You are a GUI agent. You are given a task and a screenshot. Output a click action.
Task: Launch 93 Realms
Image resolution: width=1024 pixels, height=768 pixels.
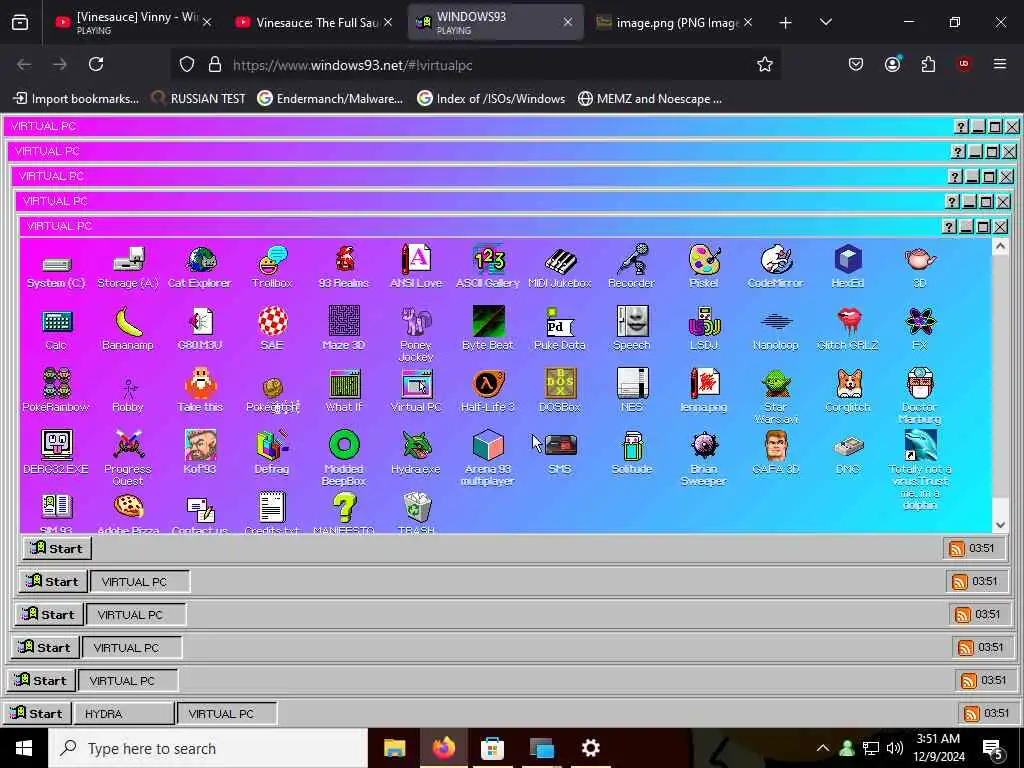point(344,268)
